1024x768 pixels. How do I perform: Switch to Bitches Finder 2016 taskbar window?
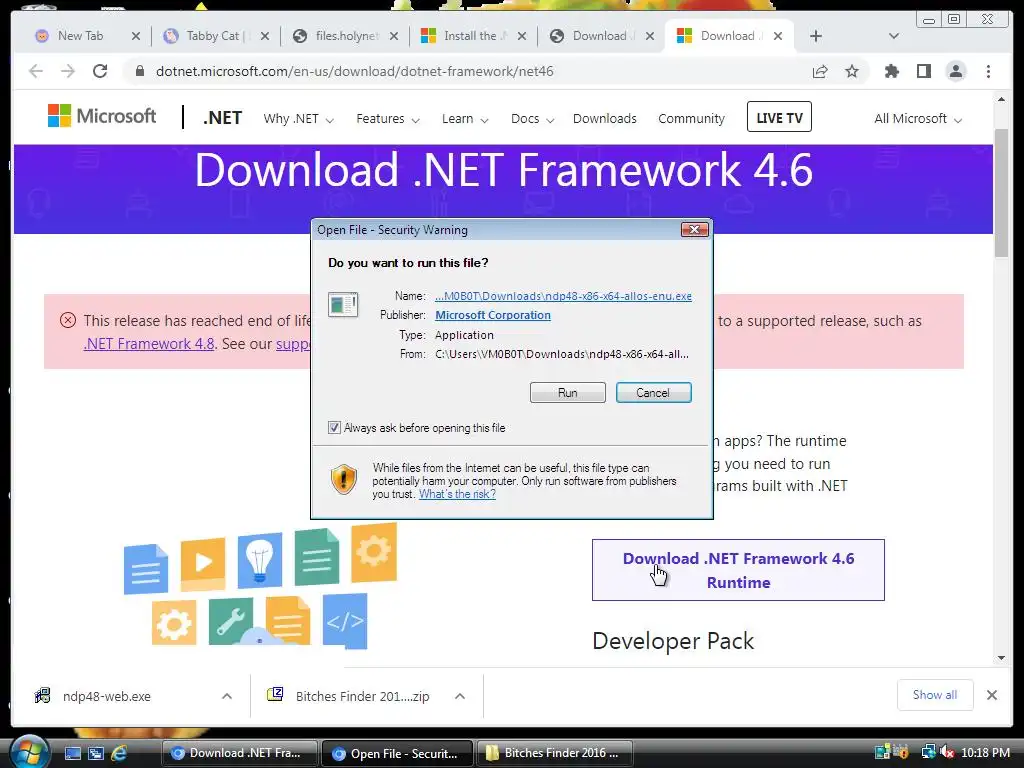[555, 753]
